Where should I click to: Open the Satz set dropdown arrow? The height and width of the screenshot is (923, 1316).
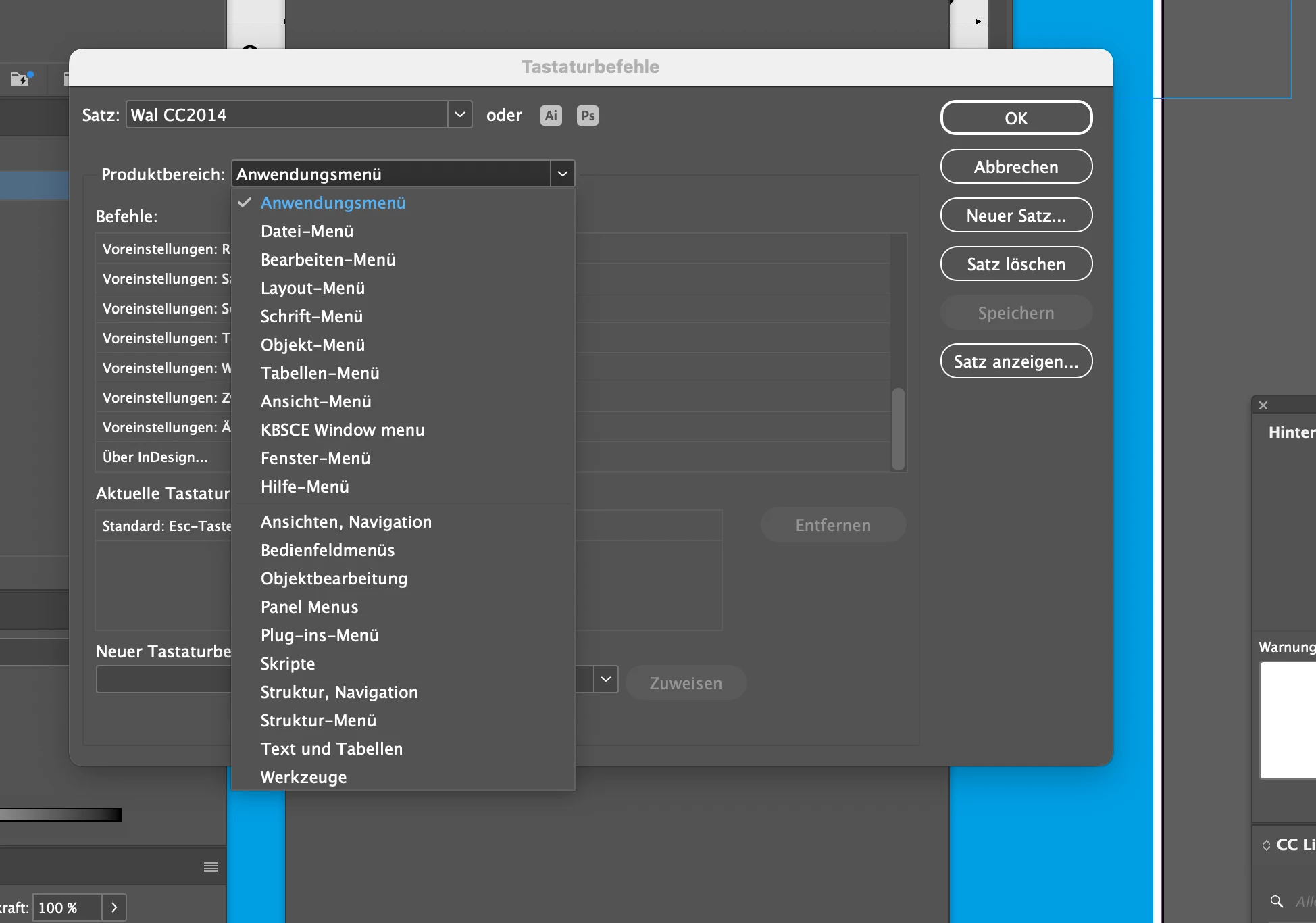tap(459, 115)
